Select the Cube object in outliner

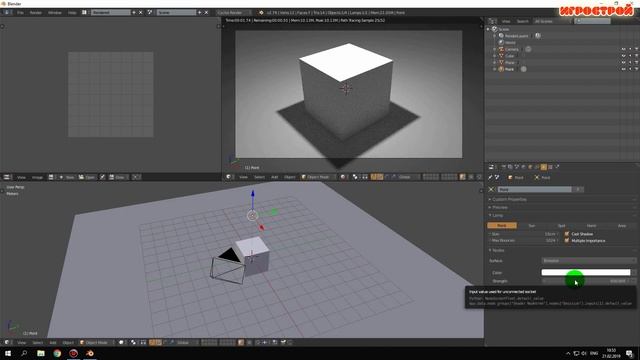tap(510, 56)
